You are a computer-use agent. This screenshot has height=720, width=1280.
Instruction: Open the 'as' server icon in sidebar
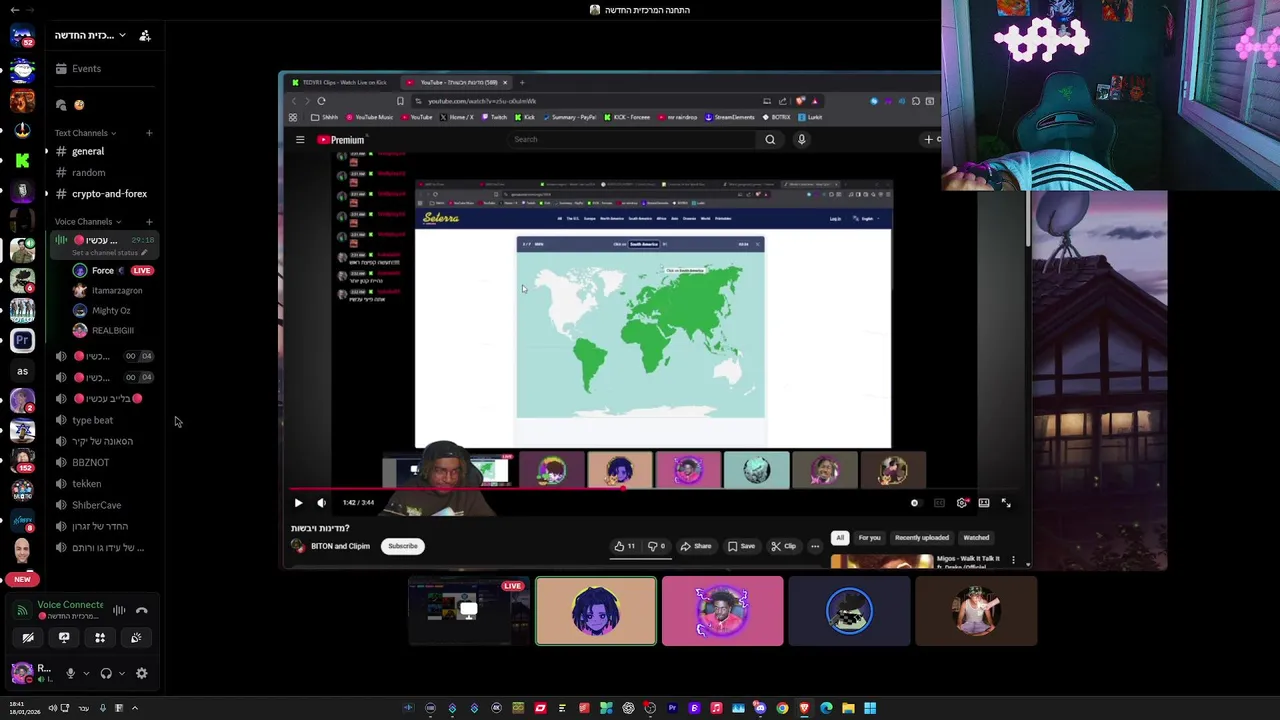click(x=22, y=371)
